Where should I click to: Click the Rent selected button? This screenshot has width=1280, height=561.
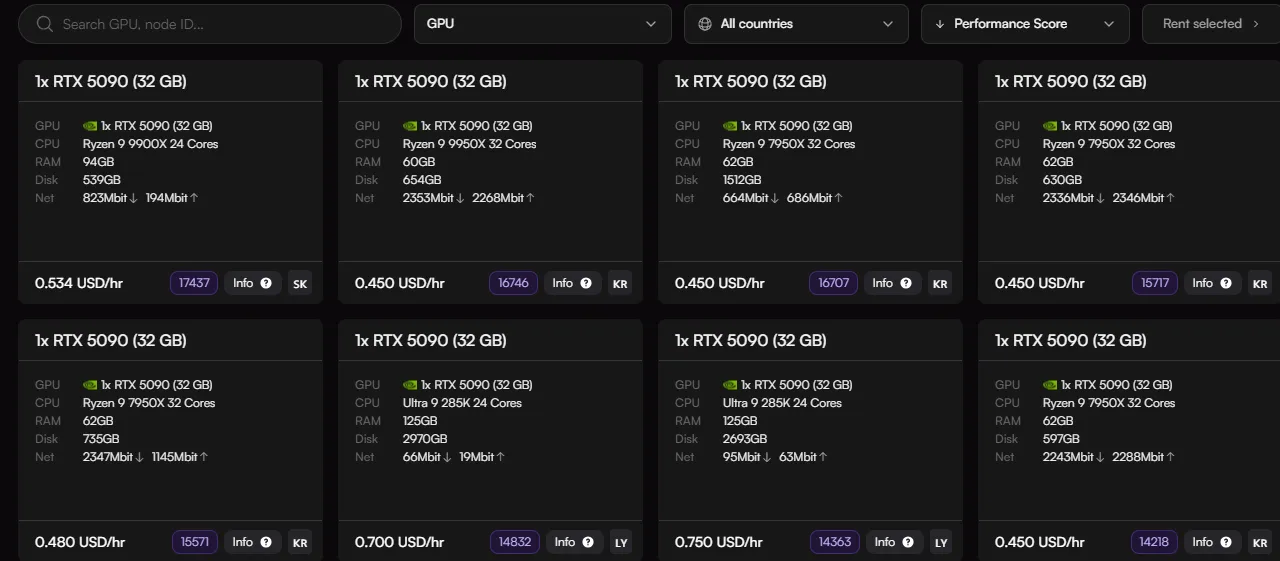click(1211, 24)
